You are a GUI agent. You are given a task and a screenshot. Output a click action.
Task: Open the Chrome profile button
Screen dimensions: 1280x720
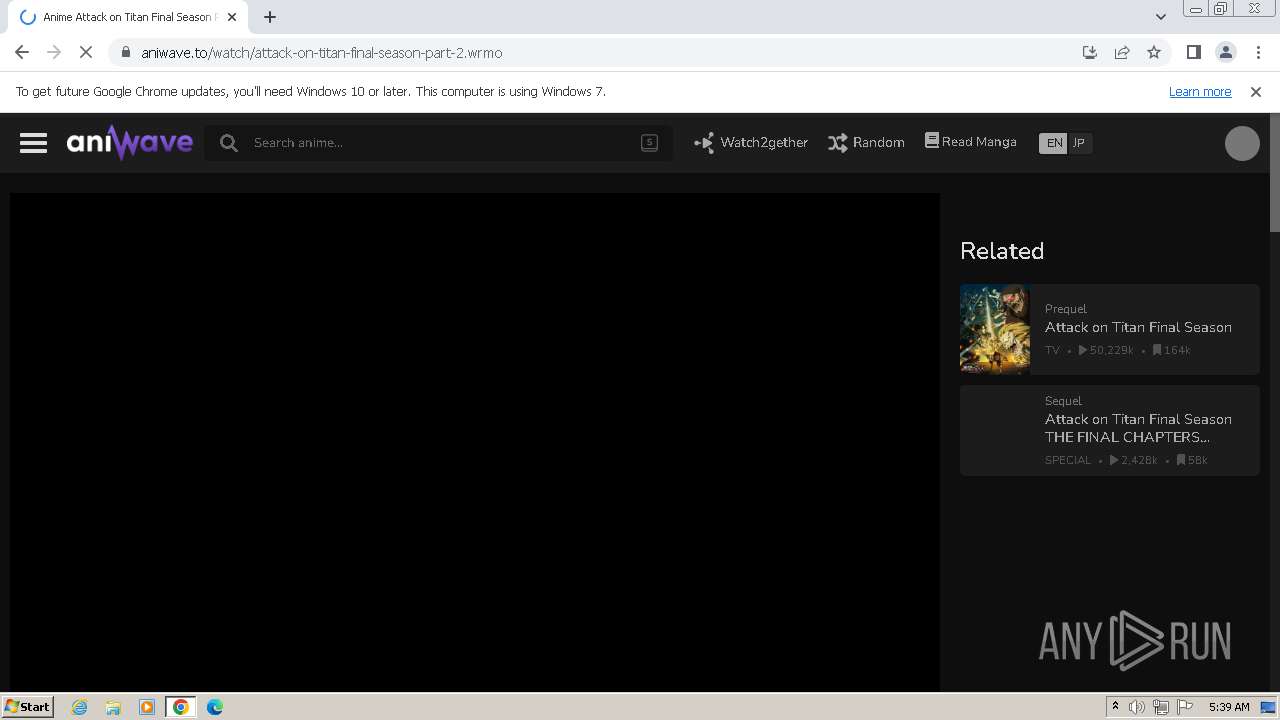(x=1226, y=52)
